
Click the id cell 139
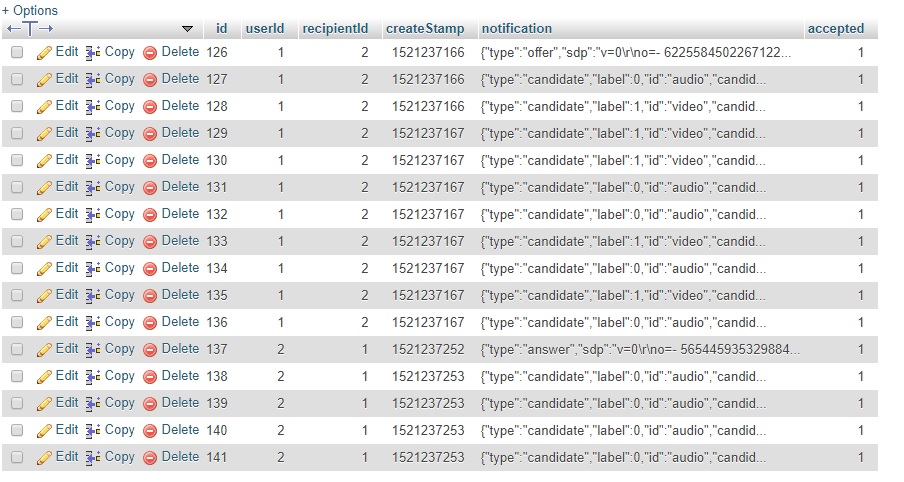coord(217,403)
